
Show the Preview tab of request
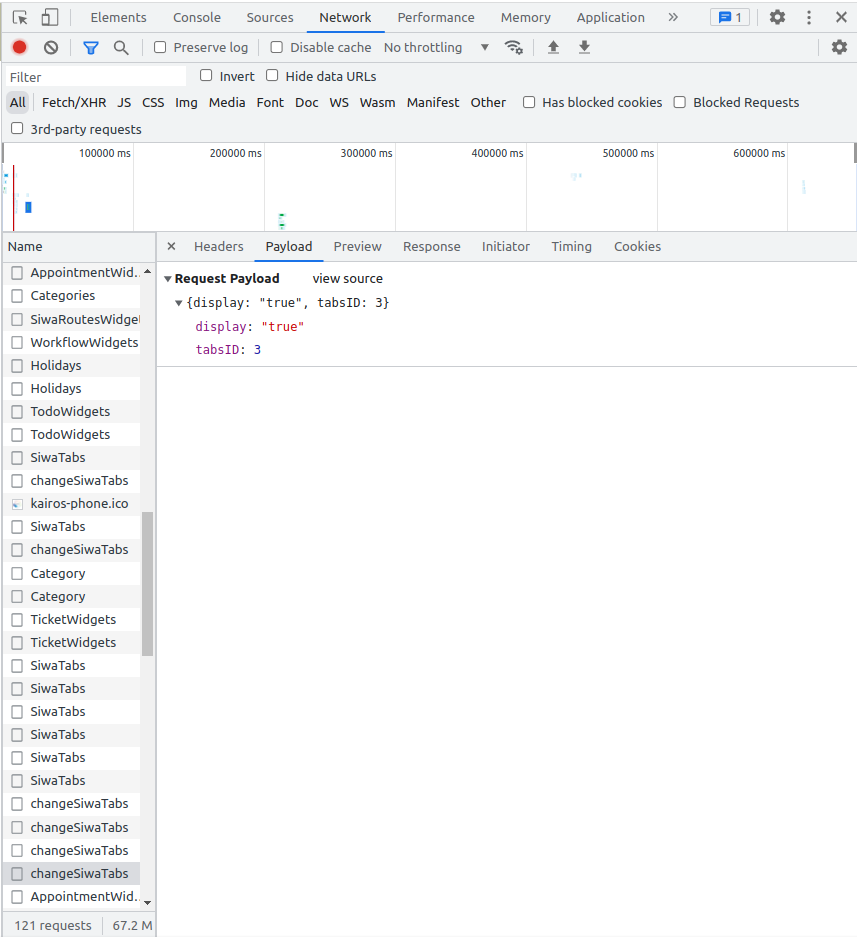(x=357, y=246)
